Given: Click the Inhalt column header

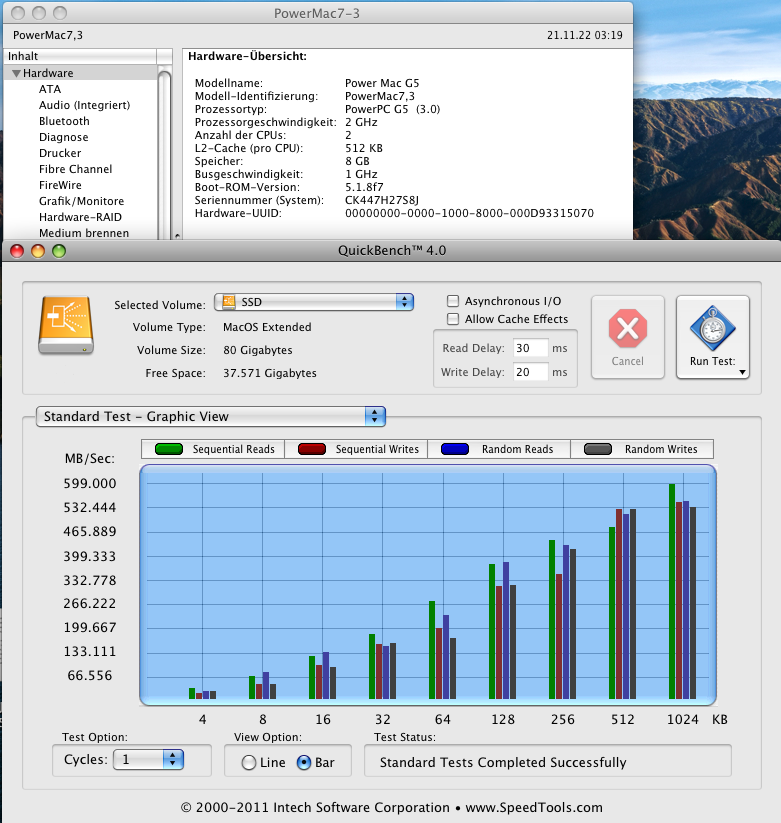Looking at the screenshot, I should 80,56.
